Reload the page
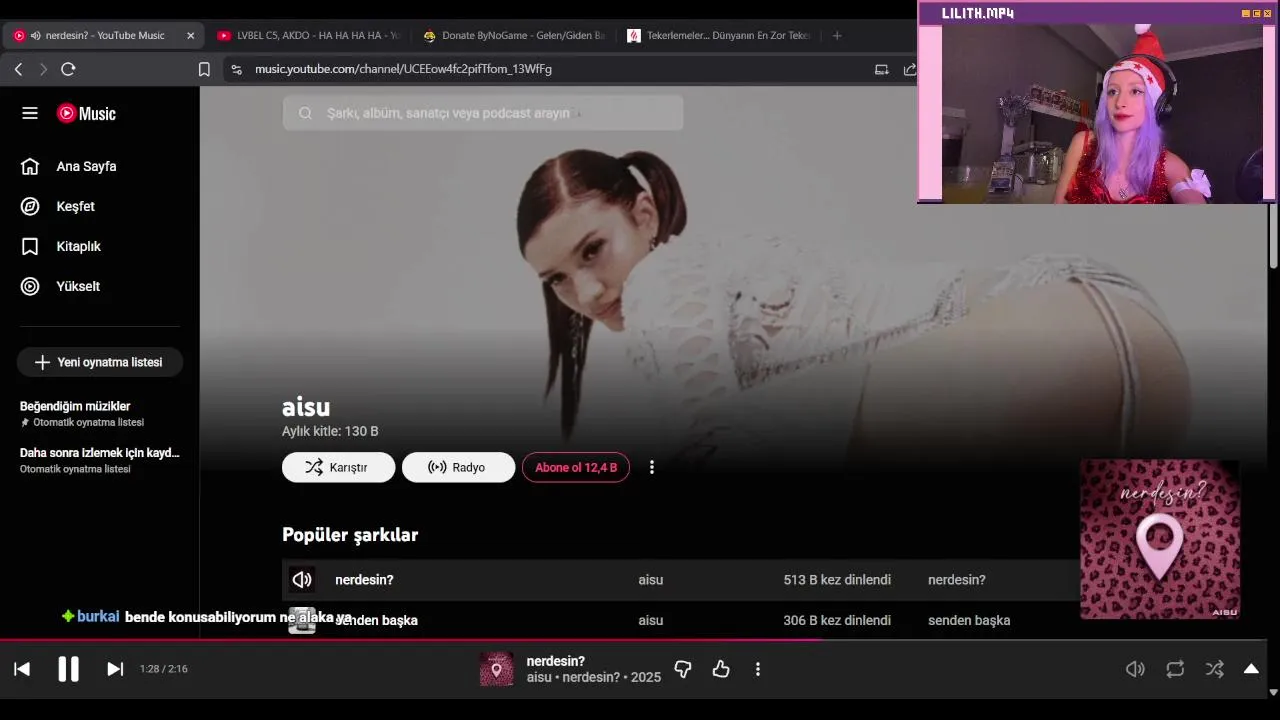The height and width of the screenshot is (720, 1280). tap(68, 69)
